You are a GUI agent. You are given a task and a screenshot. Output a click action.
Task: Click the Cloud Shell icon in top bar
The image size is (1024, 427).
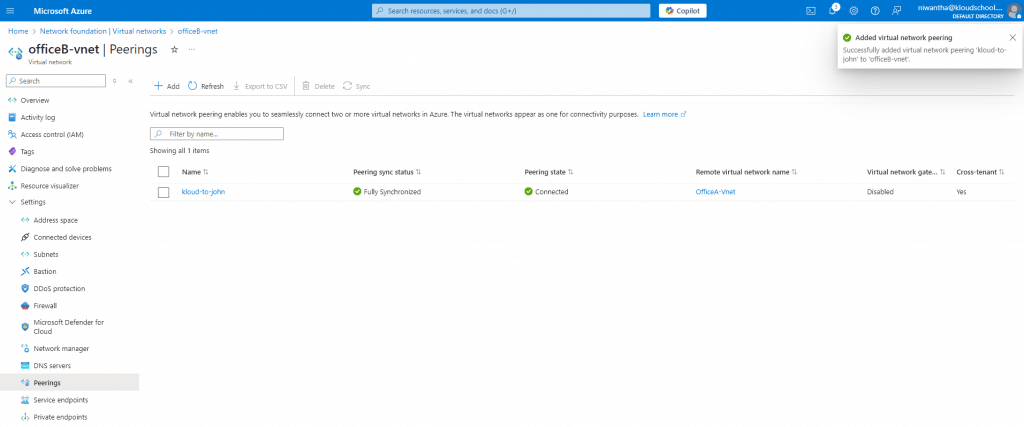click(x=811, y=10)
